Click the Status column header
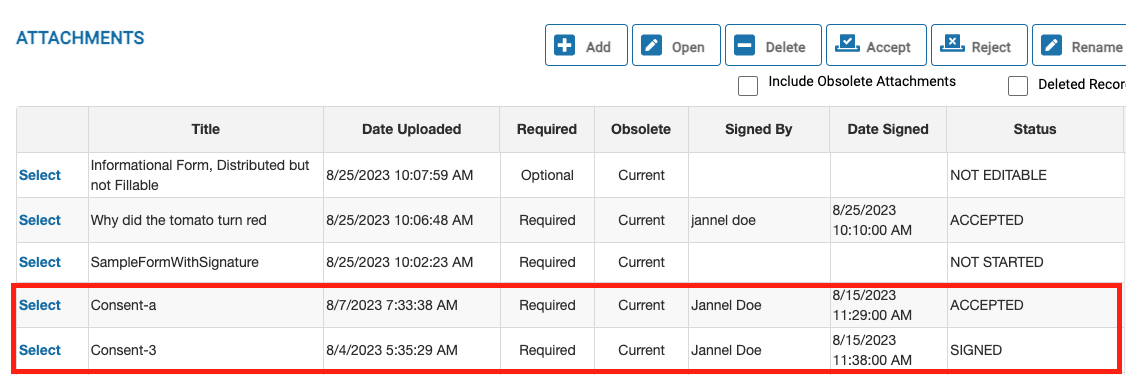 [x=1035, y=129]
